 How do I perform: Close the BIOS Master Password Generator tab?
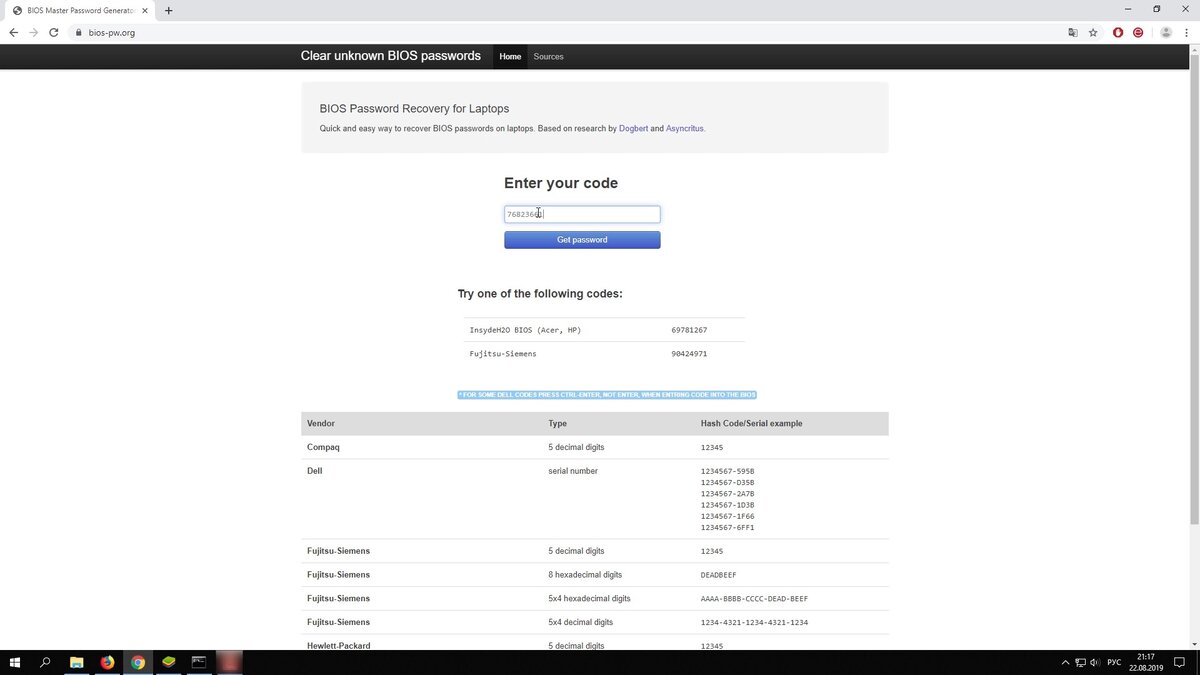[145, 10]
